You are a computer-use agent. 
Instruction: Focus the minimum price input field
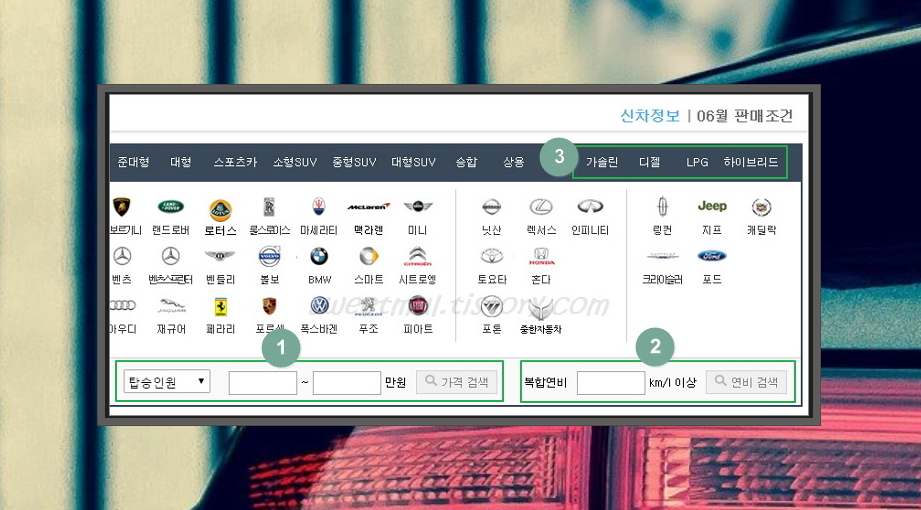point(263,383)
